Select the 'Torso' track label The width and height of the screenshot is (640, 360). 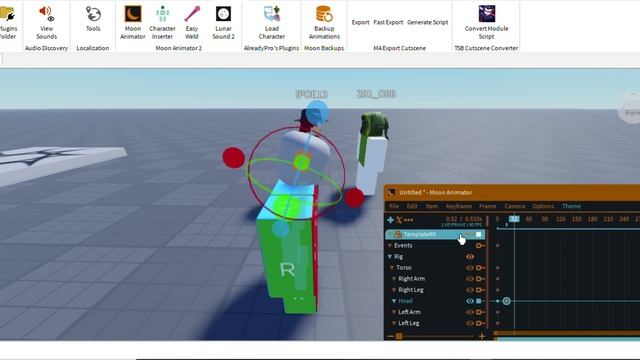[404, 268]
